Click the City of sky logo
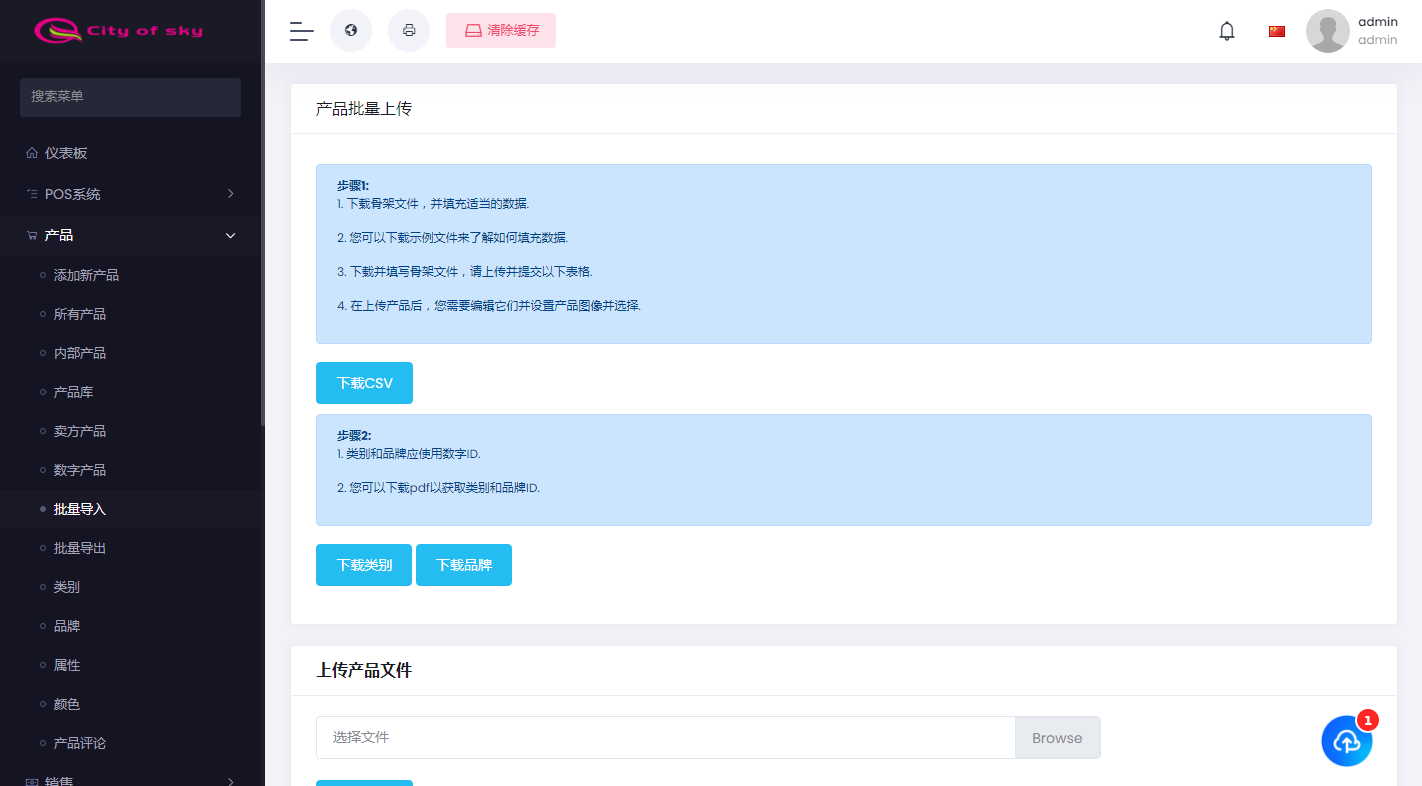Viewport: 1422px width, 786px height. (118, 31)
